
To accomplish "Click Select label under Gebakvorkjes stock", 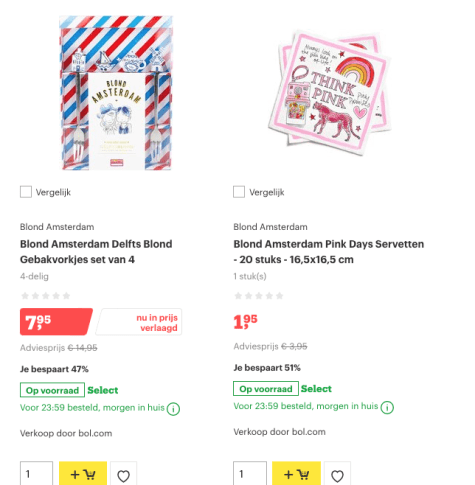I will (103, 390).
